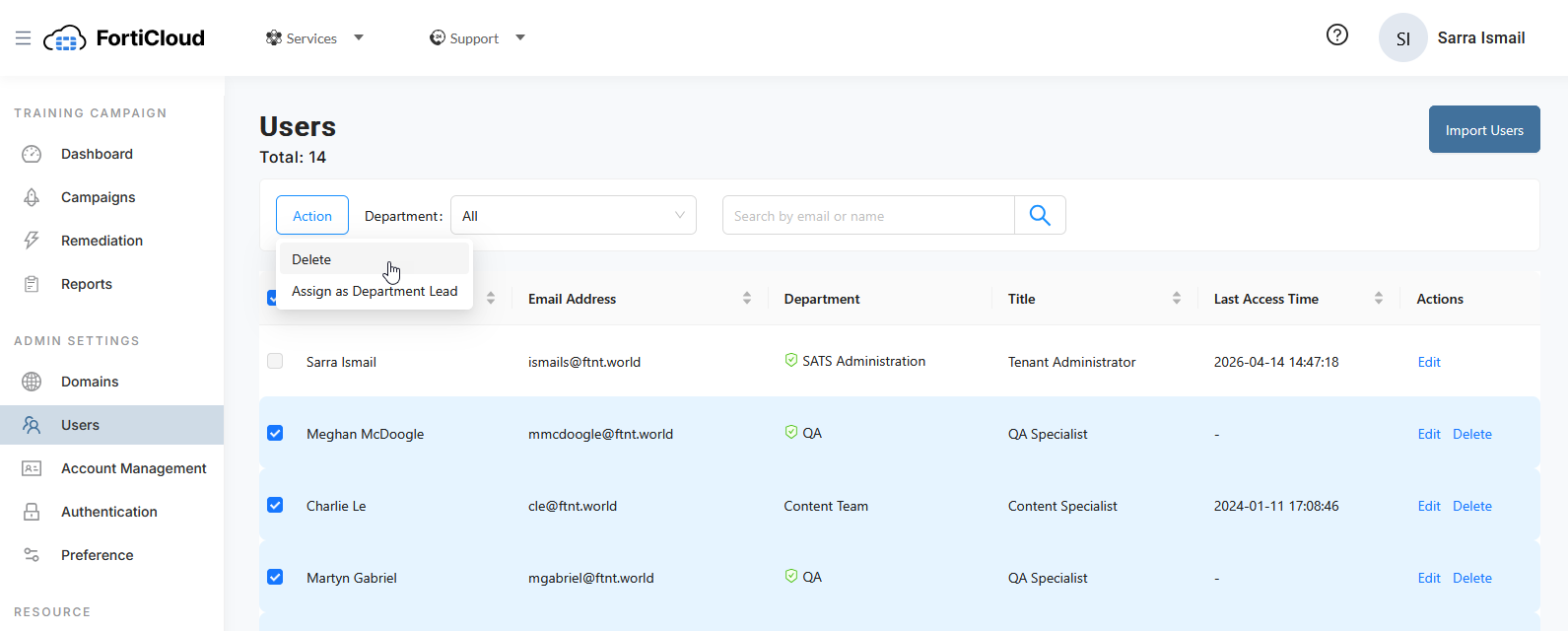Edit the Martyn Gabriel user
The width and height of the screenshot is (1568, 631).
click(1429, 578)
